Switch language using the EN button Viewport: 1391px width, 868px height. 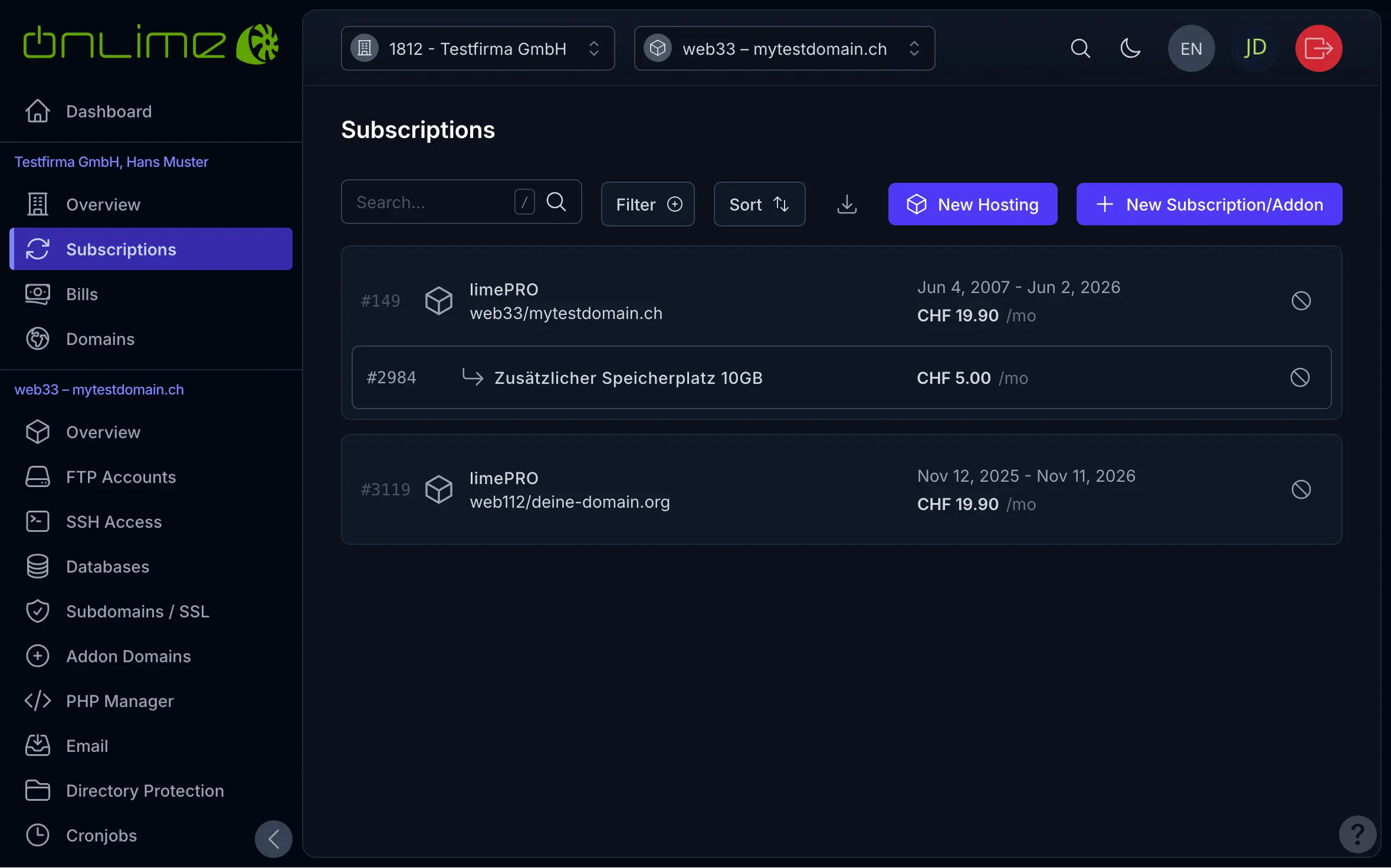point(1191,48)
